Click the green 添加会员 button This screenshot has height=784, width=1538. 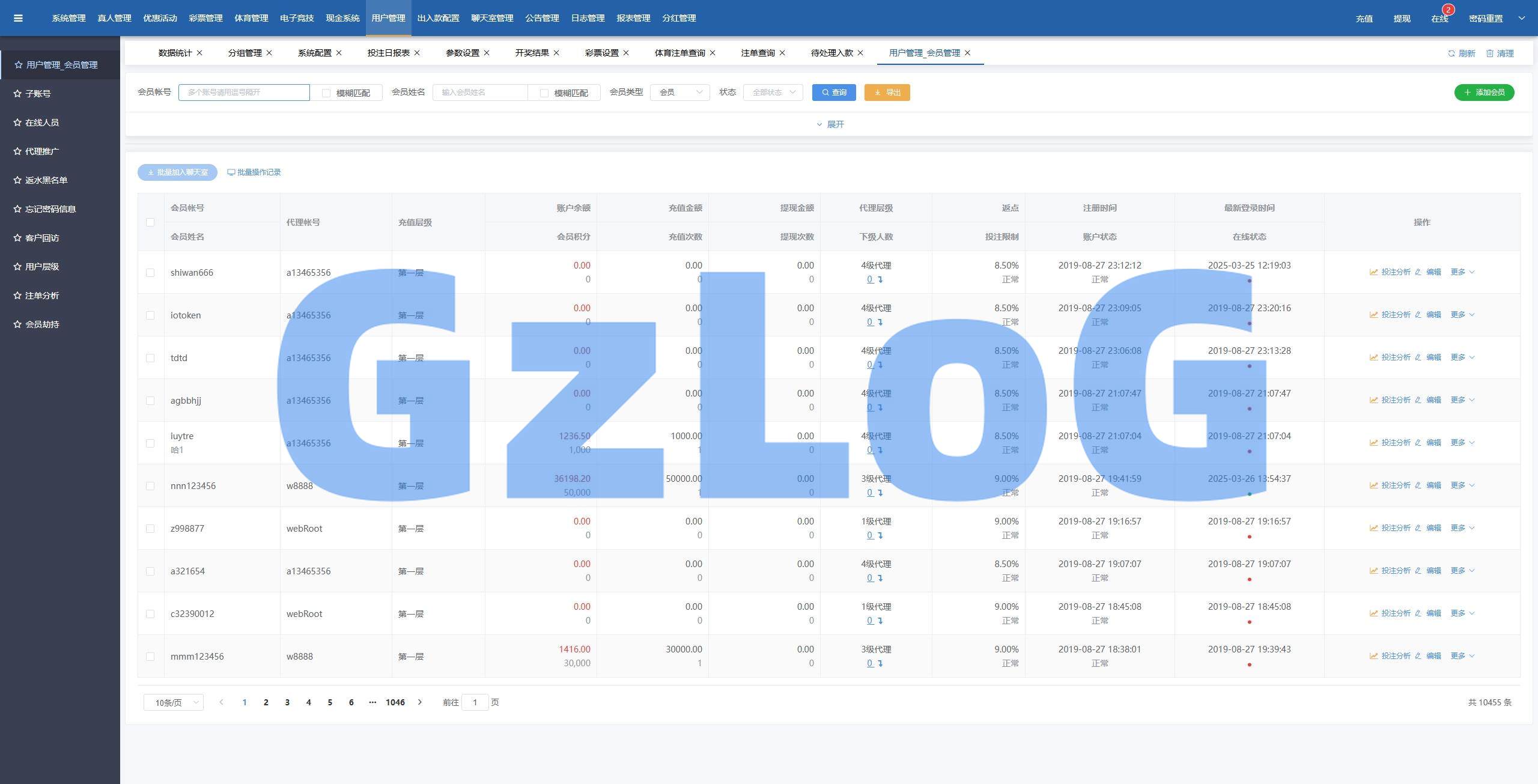[1483, 93]
